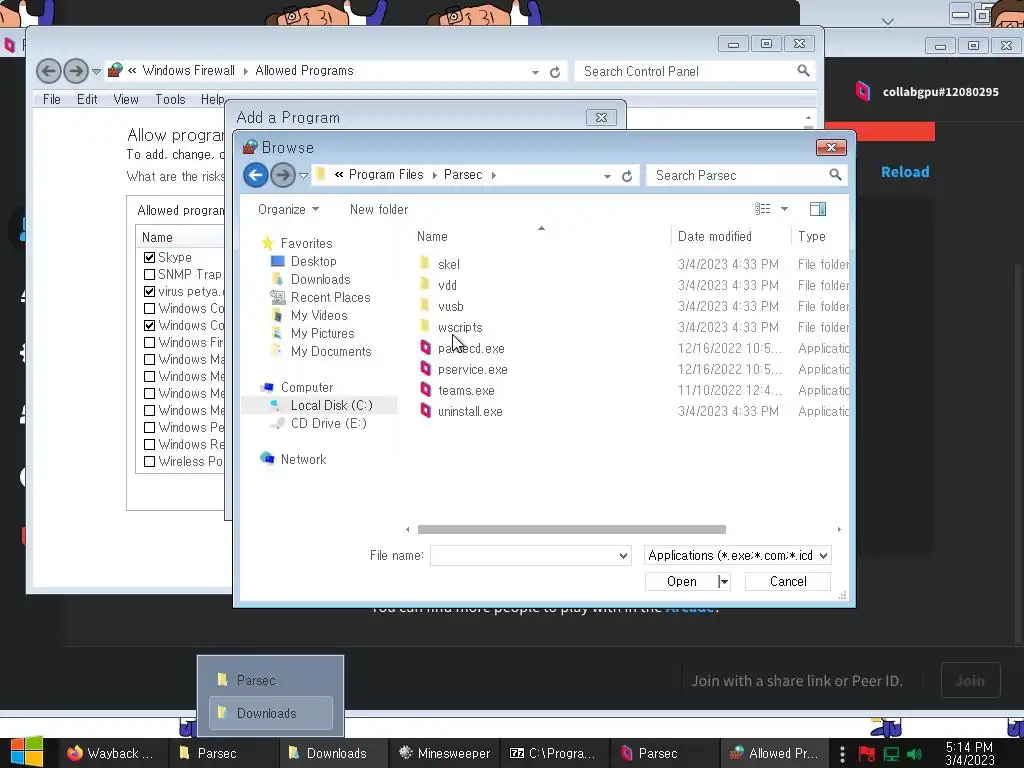
Task: Click the Search Parsec field
Action: tap(738, 175)
